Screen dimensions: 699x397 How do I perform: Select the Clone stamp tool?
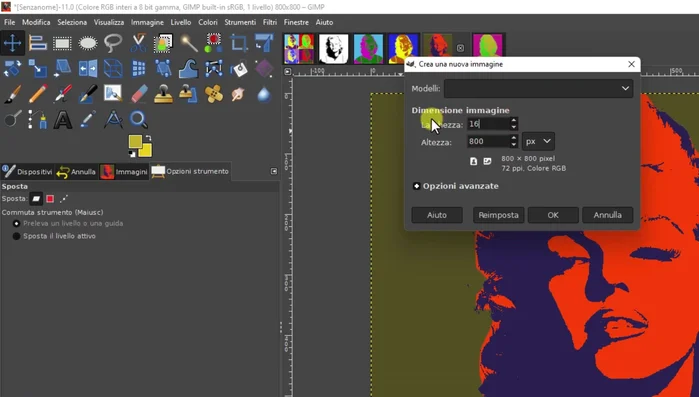point(163,94)
